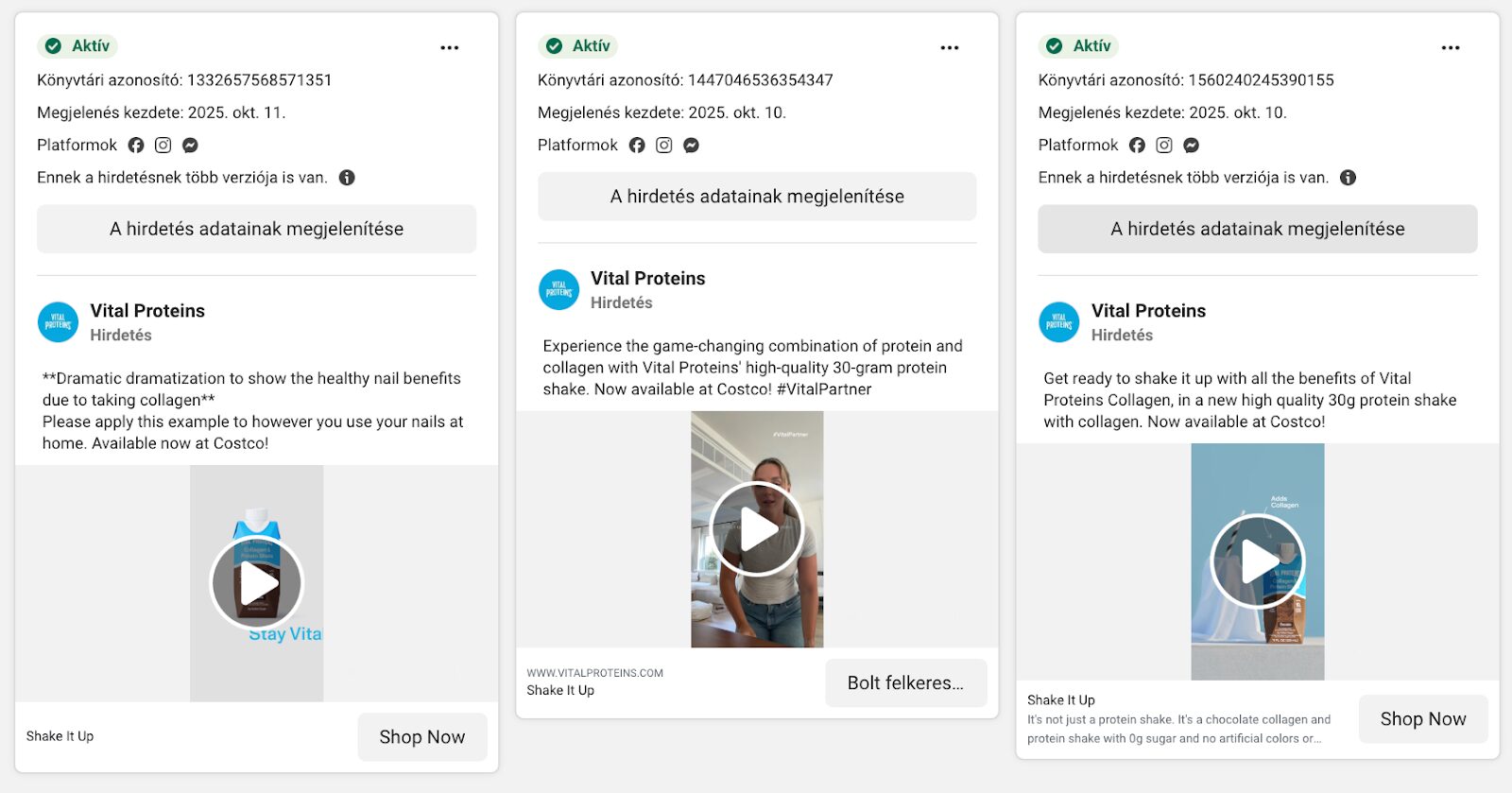Open Vital Proteins page name in Get ready ad

1148,311
